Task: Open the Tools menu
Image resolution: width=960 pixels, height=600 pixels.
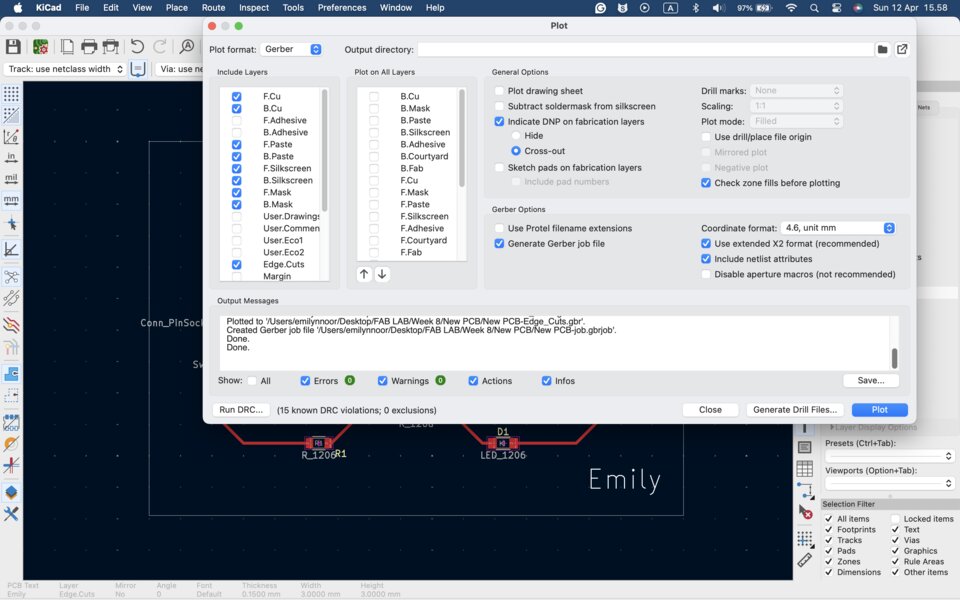Action: point(293,8)
